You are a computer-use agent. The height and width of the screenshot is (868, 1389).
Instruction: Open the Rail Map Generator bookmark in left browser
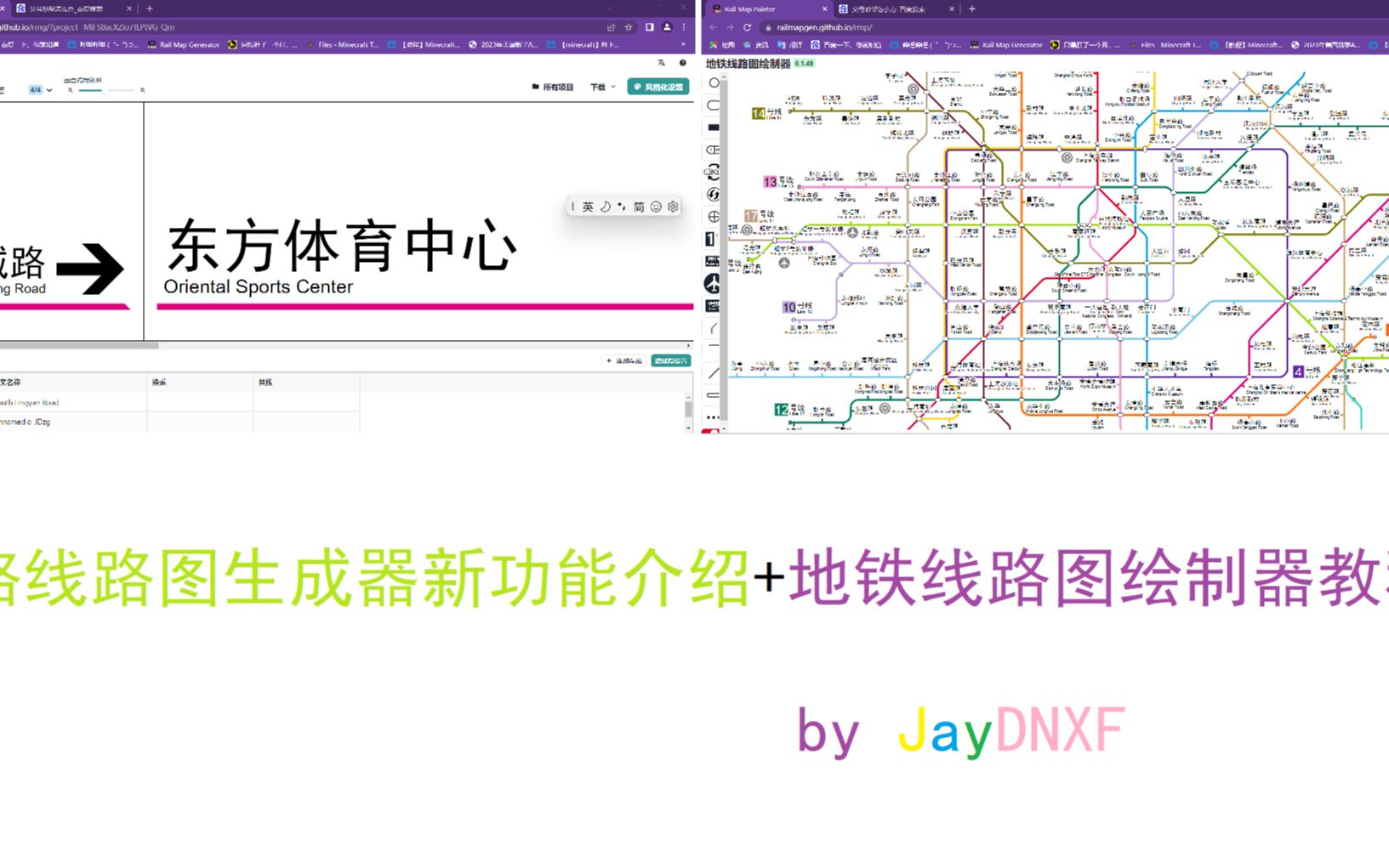pos(184,44)
